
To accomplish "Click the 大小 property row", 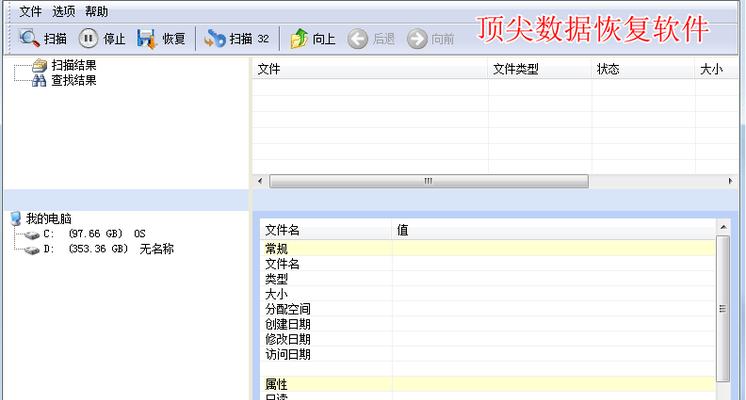I will pos(488,293).
